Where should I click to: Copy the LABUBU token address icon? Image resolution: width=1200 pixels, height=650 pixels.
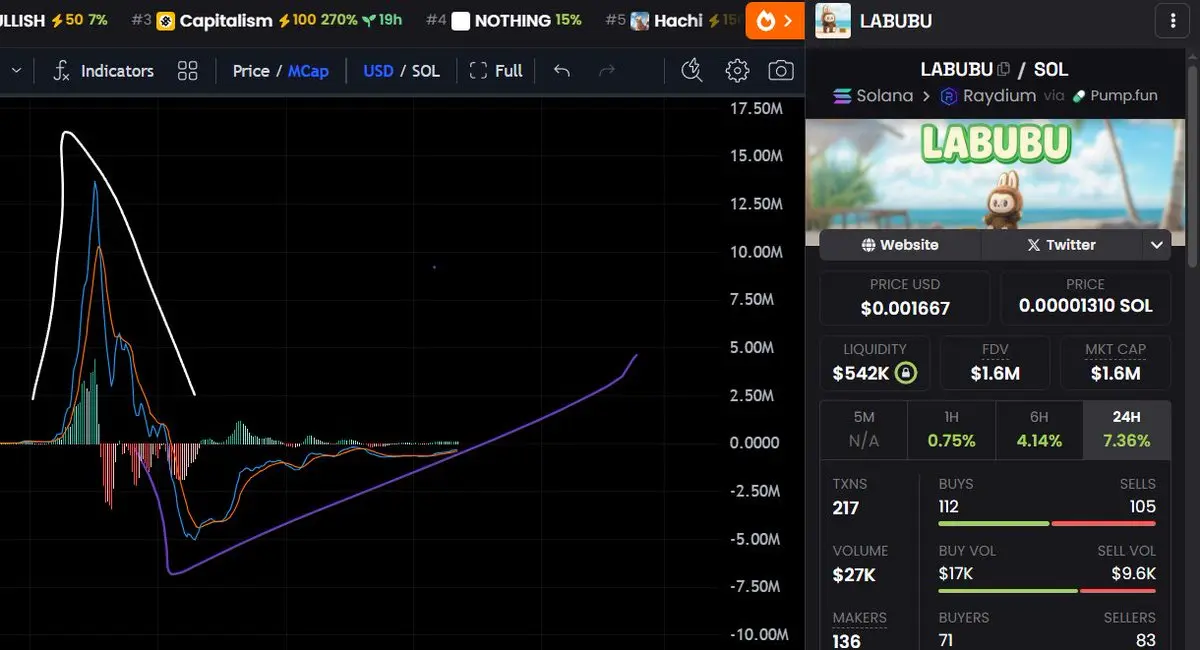pos(1004,69)
